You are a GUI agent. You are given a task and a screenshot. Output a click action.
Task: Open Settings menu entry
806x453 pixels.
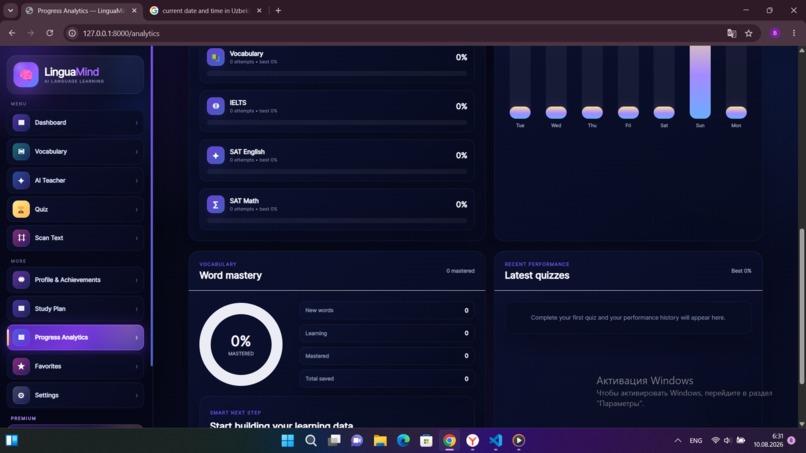tap(76, 395)
